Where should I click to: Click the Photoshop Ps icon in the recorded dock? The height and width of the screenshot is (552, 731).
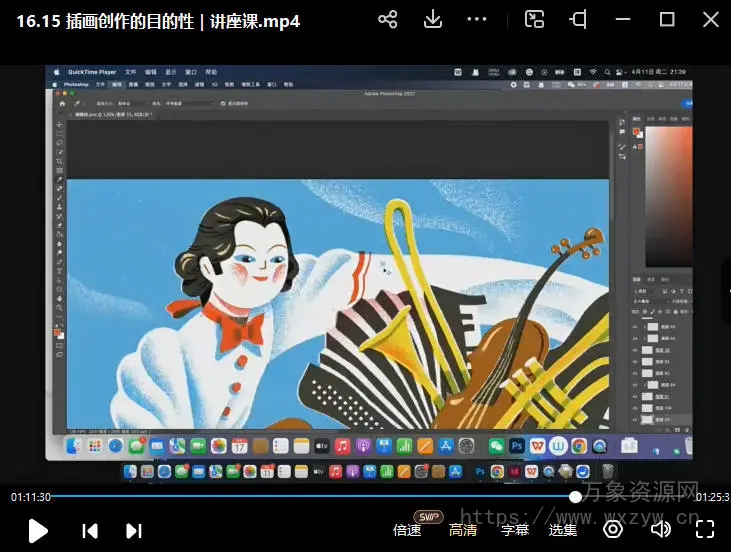pyautogui.click(x=517, y=446)
